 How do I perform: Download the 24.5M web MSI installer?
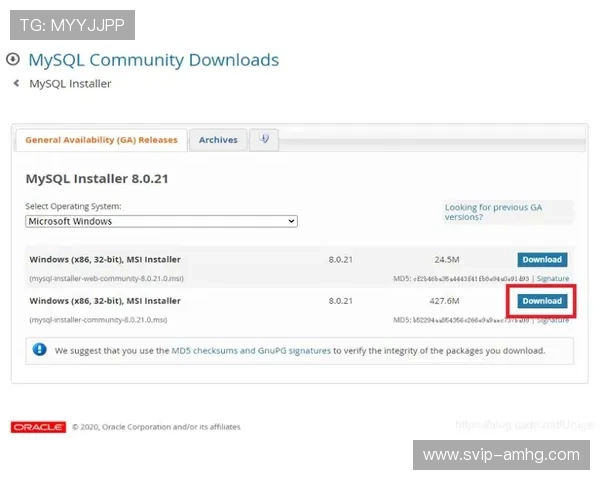click(542, 260)
